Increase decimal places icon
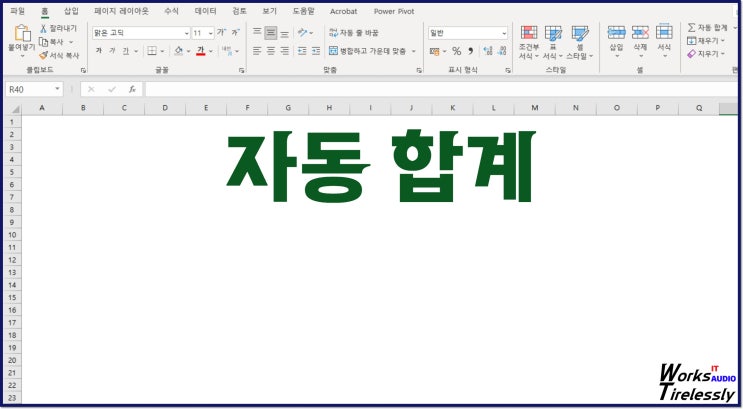Viewport: 743px width, 409px height. coord(488,51)
